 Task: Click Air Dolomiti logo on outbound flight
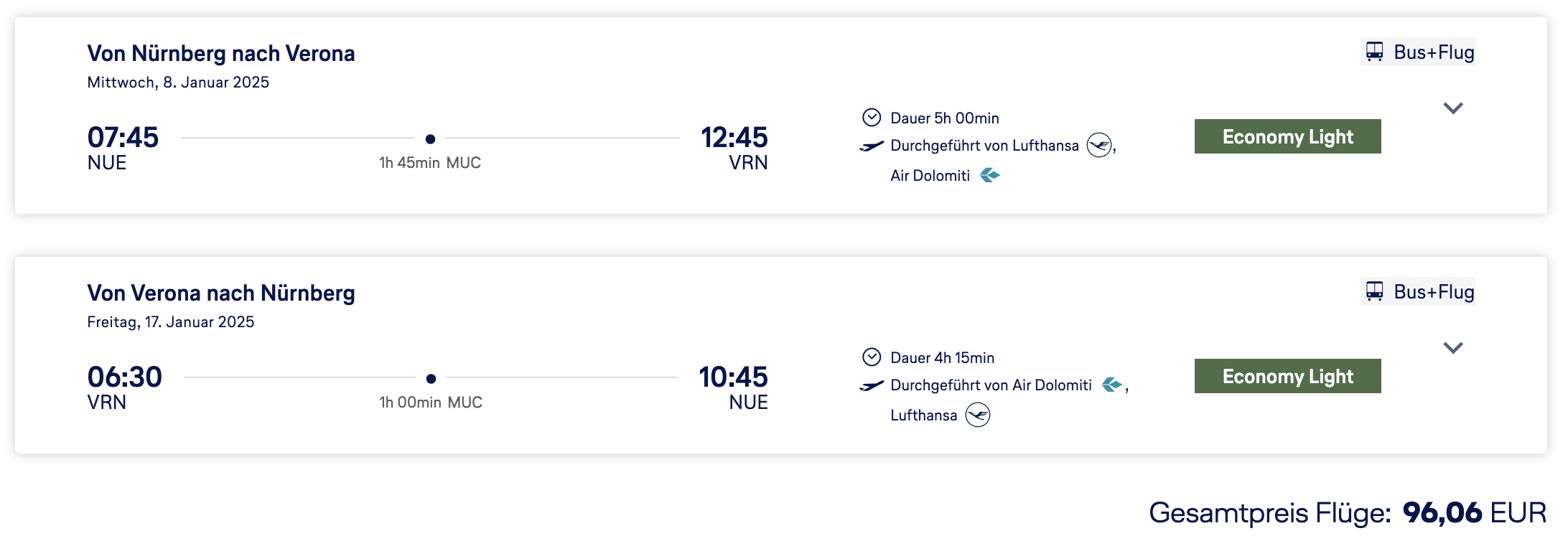click(x=990, y=175)
